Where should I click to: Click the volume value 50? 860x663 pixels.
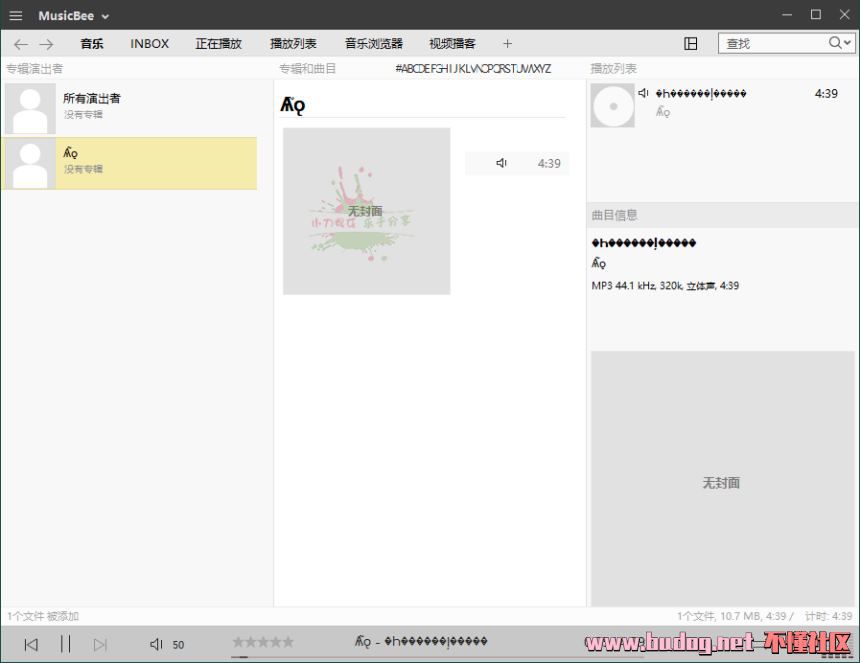[x=178, y=645]
